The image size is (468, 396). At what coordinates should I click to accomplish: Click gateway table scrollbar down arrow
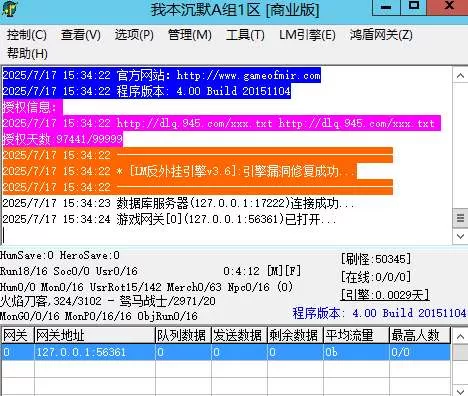tap(460, 390)
